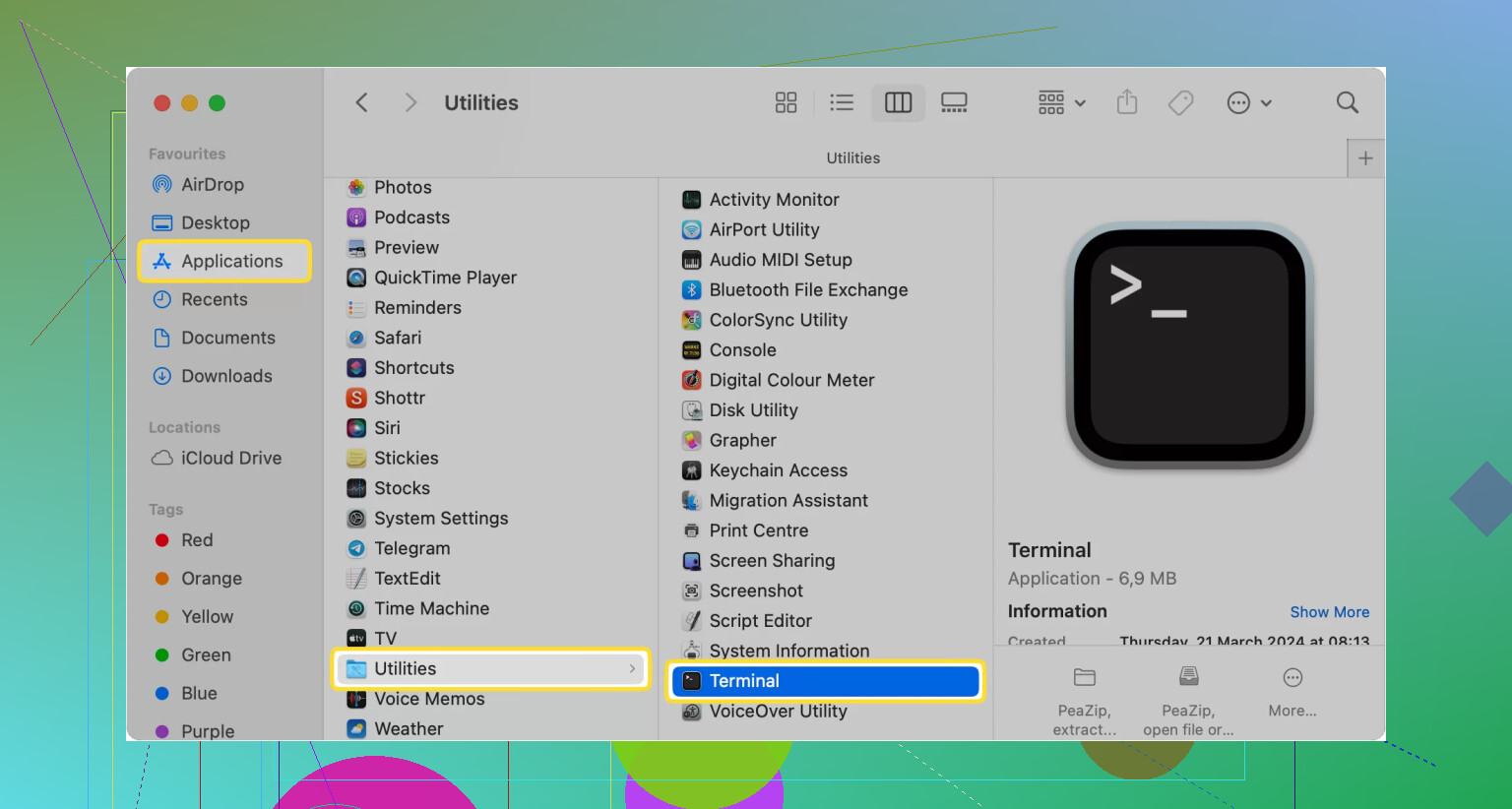This screenshot has width=1512, height=809.
Task: Expand the Utilities folder chevron
Action: tap(632, 669)
